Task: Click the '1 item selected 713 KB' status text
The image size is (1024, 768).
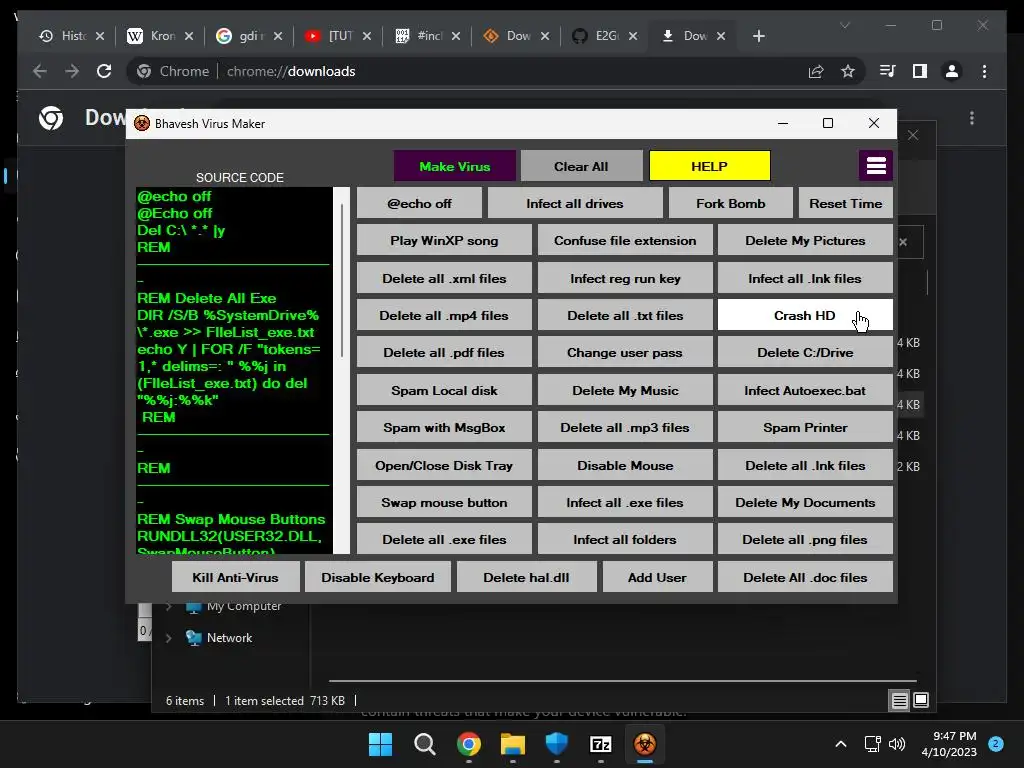Action: click(x=285, y=701)
